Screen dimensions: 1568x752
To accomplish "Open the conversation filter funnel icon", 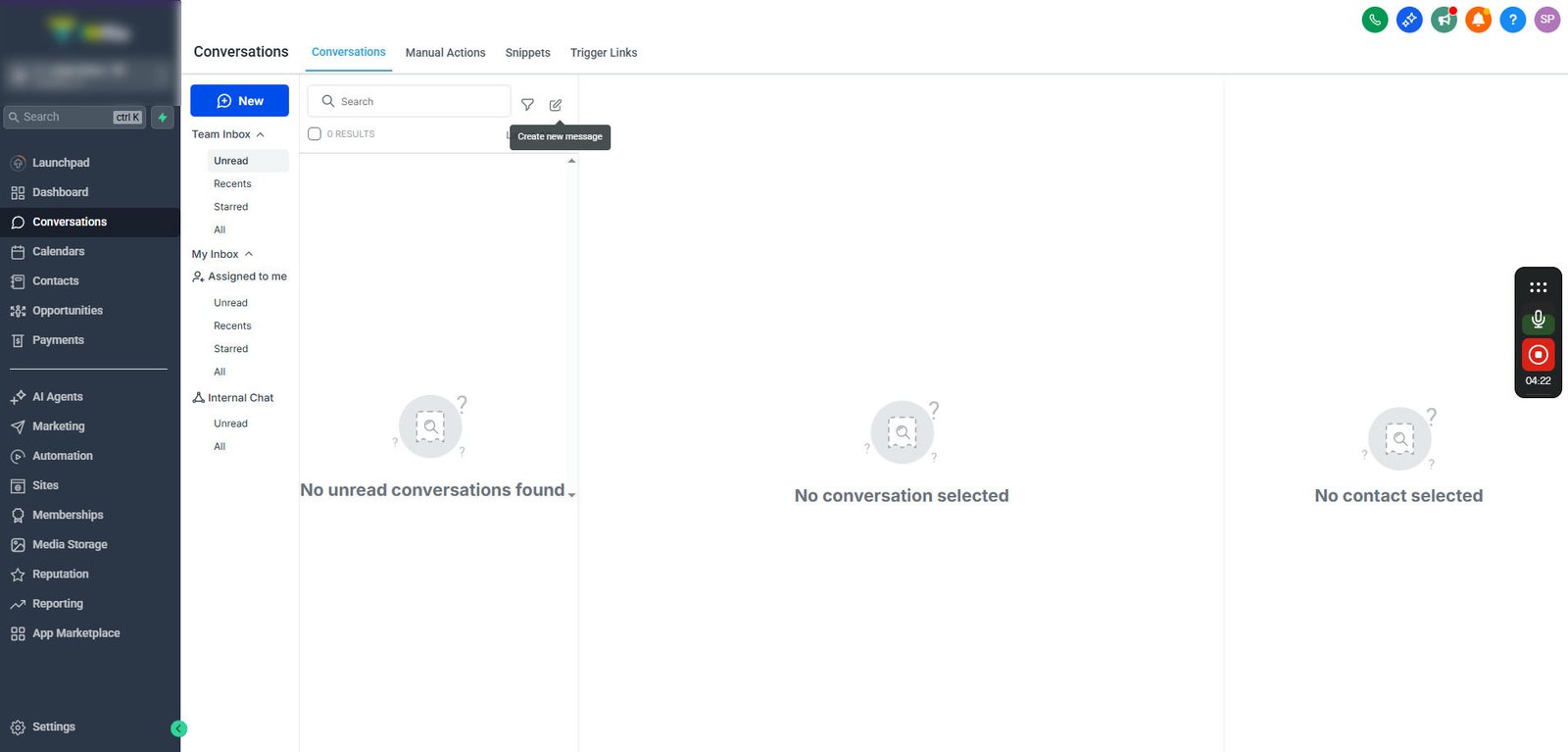I will pos(527,105).
